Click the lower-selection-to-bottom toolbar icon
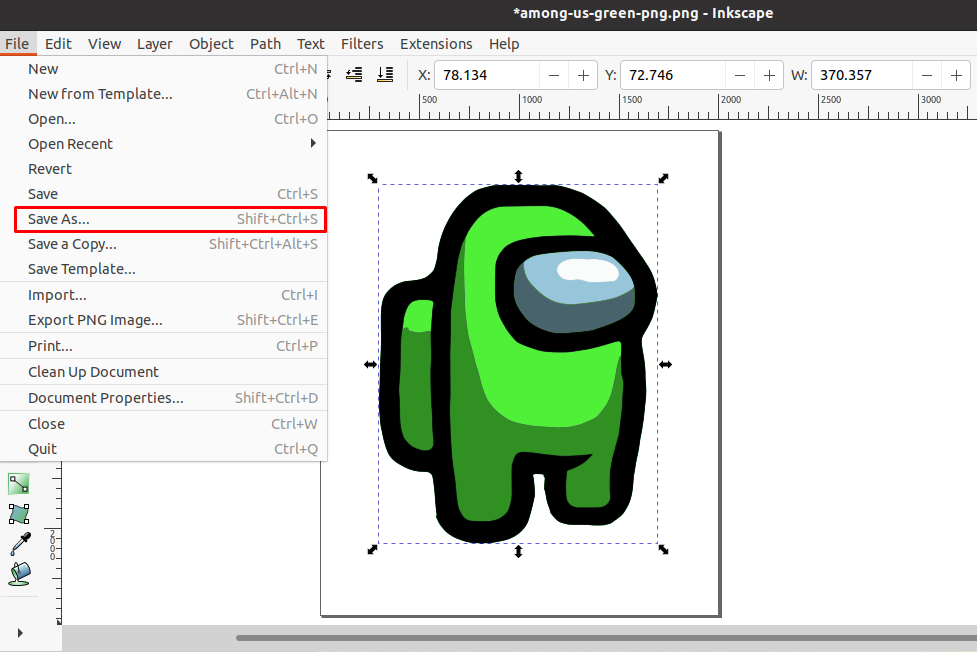977x652 pixels. coord(385,74)
